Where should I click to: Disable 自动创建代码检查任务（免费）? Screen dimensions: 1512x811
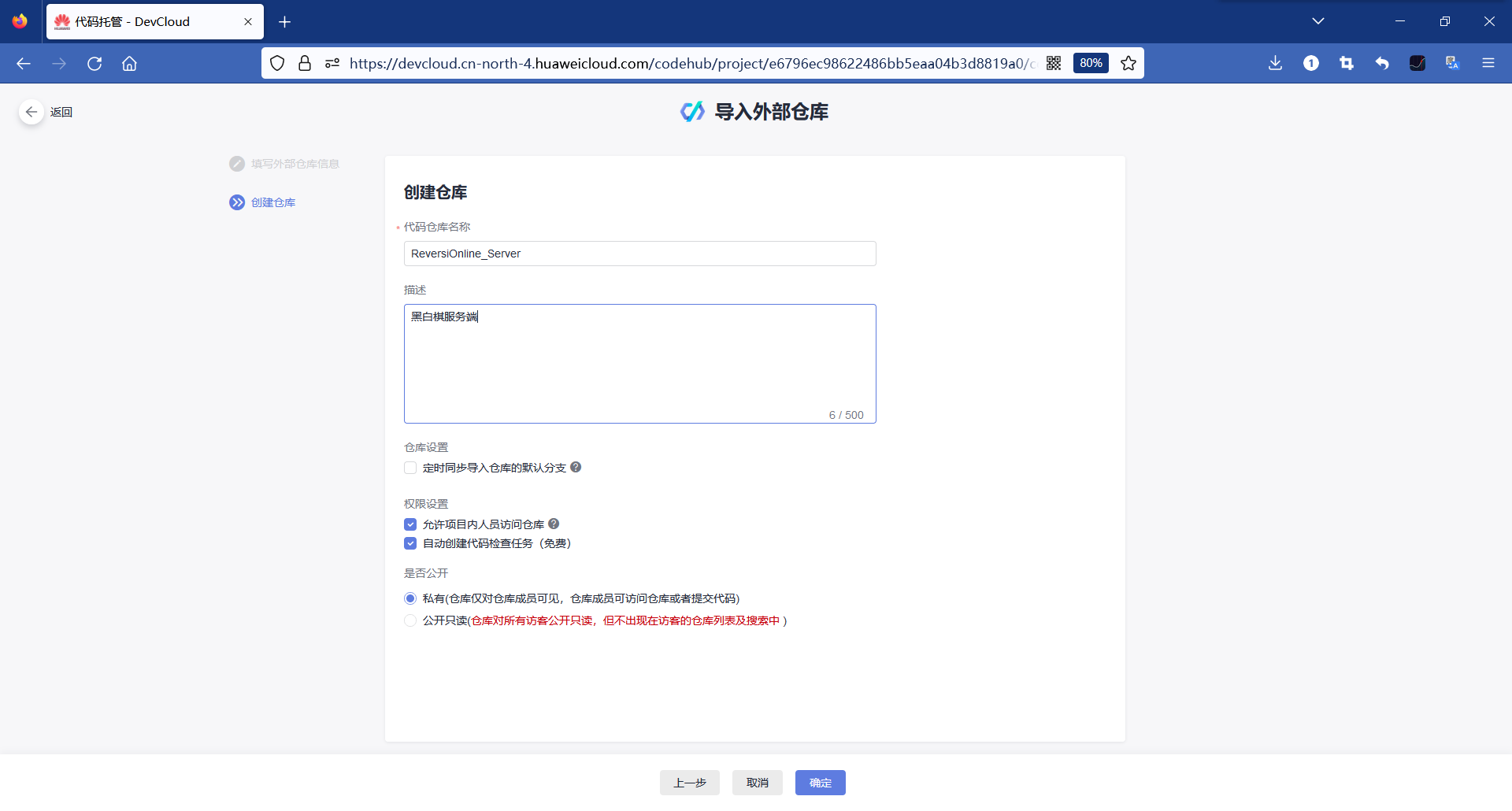410,543
